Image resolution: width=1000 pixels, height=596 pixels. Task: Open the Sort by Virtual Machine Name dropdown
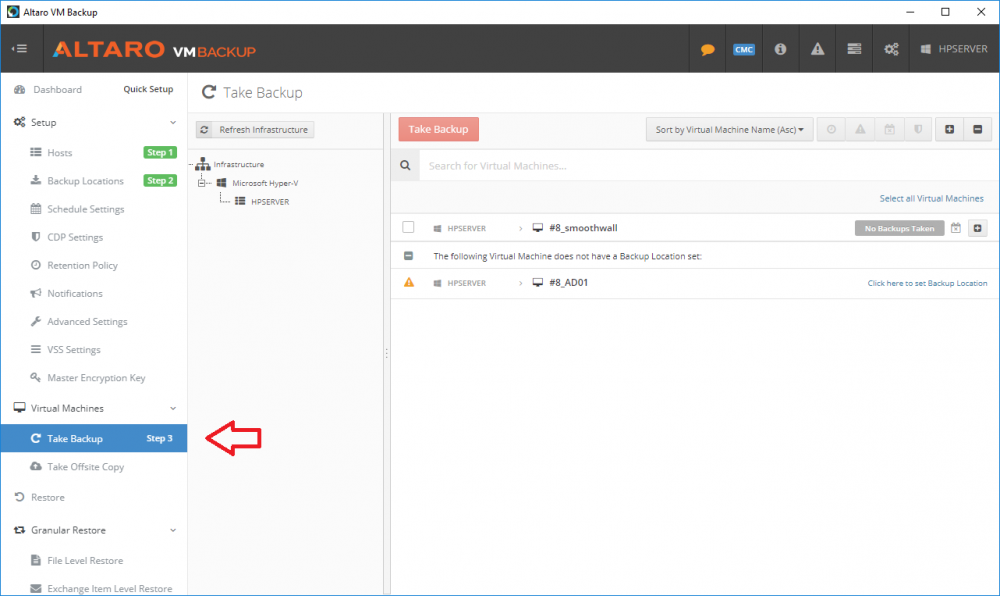pos(730,129)
